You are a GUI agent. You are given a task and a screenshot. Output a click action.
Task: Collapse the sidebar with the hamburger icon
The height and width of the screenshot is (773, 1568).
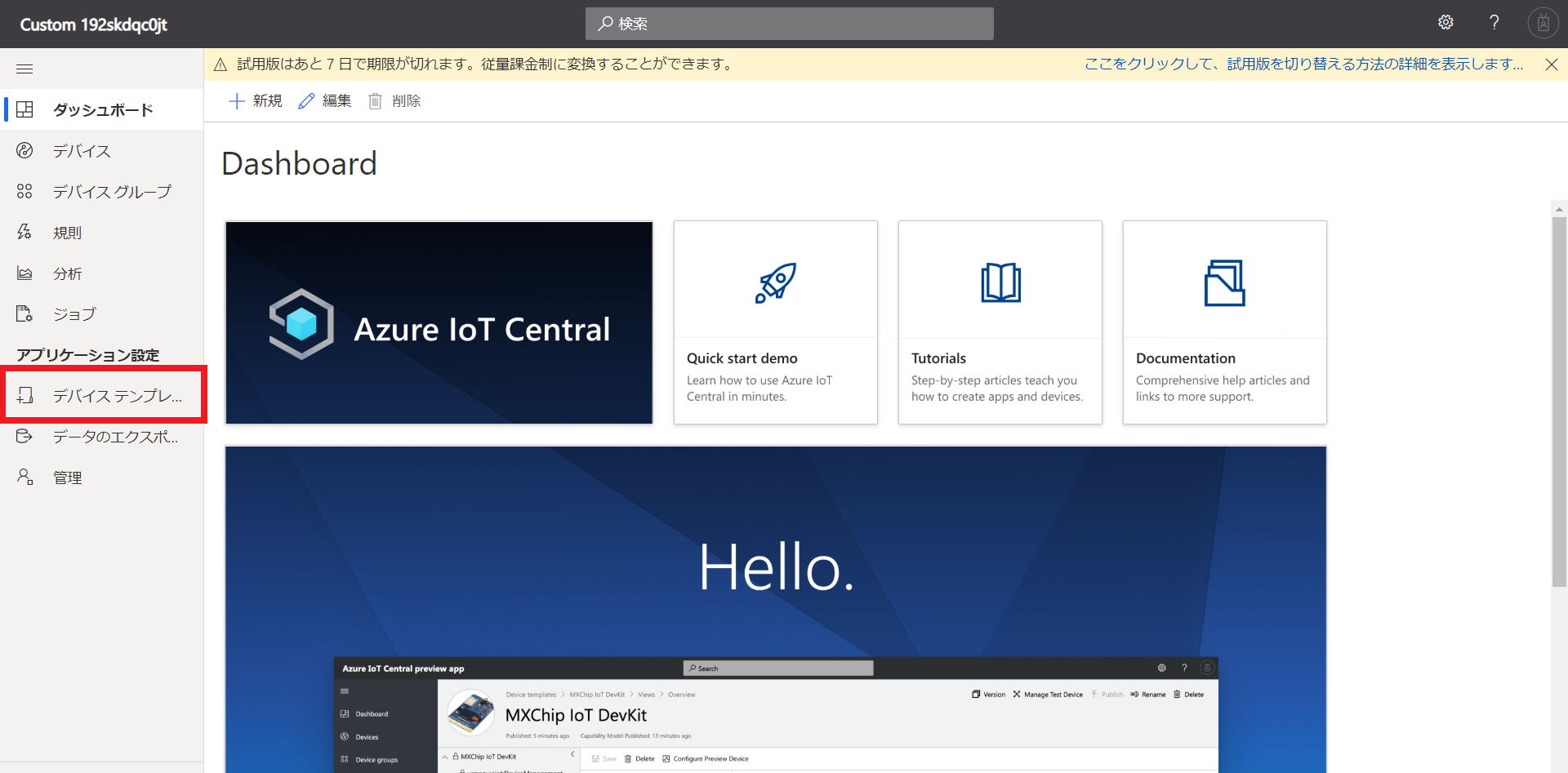click(24, 69)
